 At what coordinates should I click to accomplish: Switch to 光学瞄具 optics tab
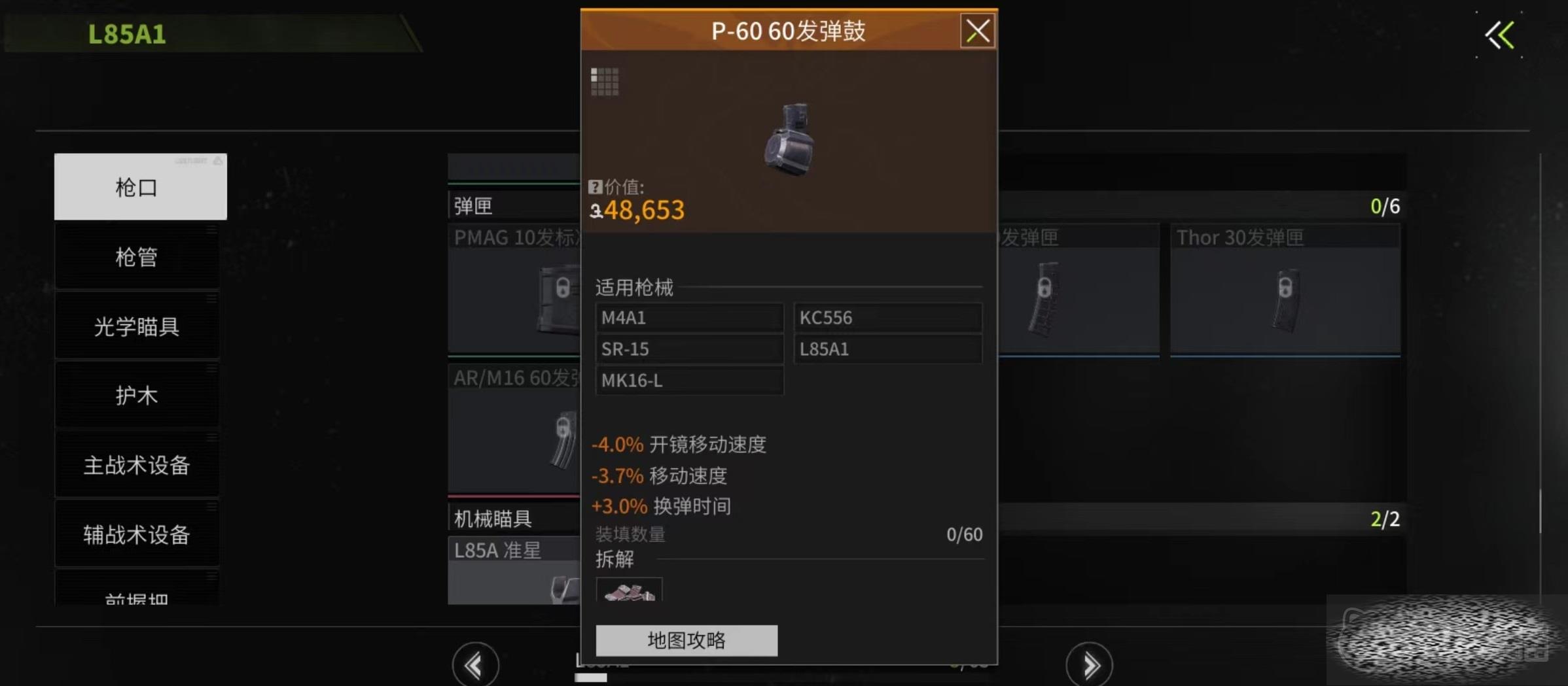137,326
